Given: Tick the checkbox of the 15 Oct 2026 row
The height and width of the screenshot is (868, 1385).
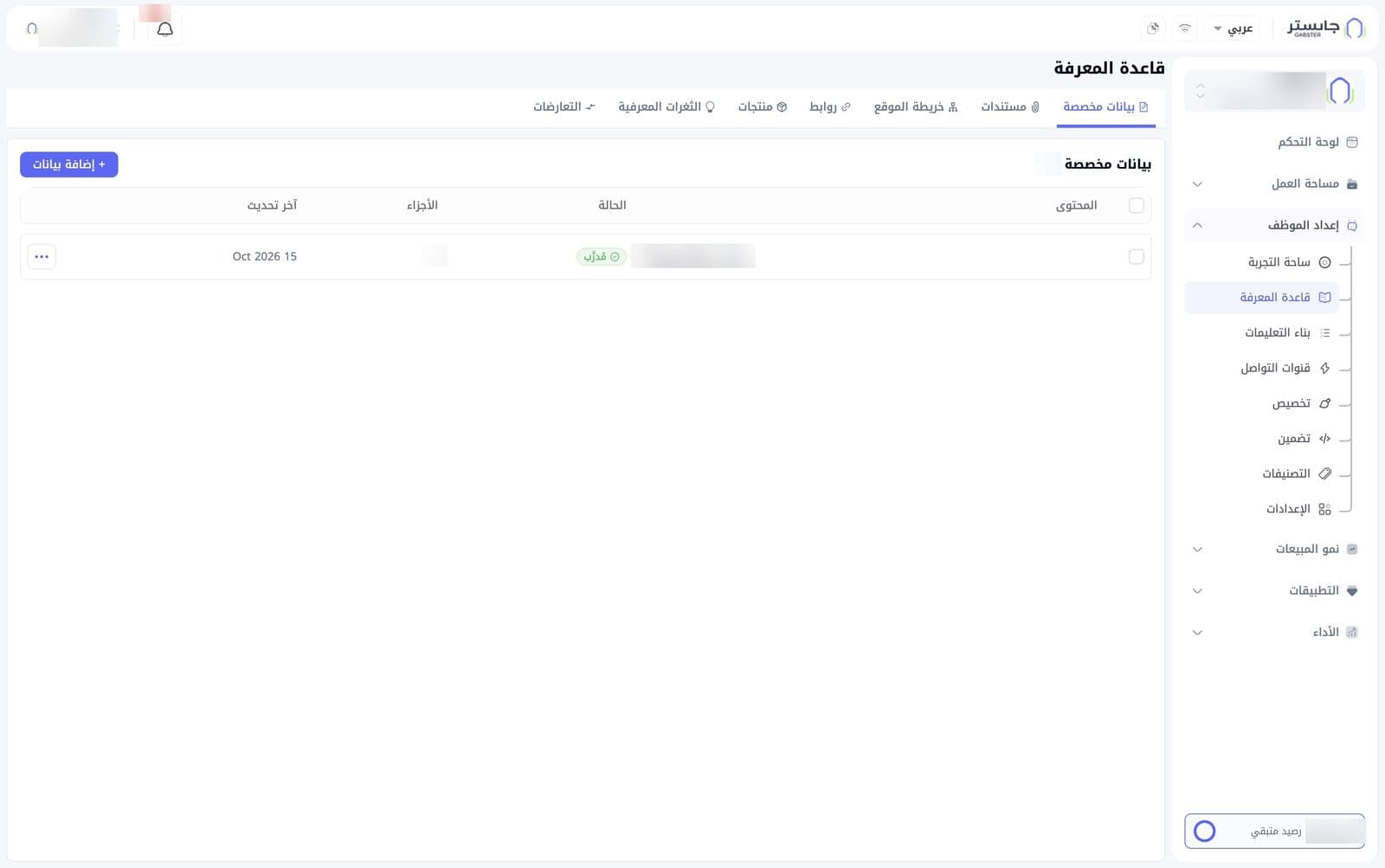Looking at the screenshot, I should coord(1137,257).
